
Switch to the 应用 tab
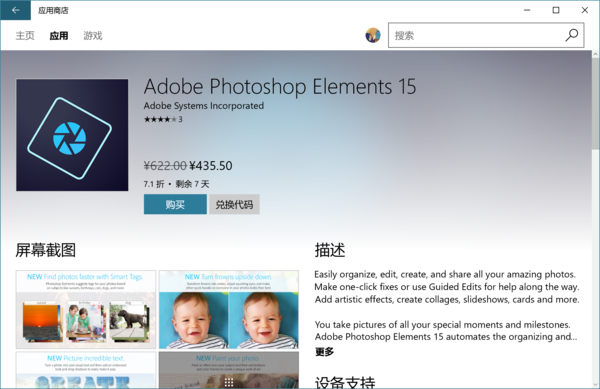(59, 36)
